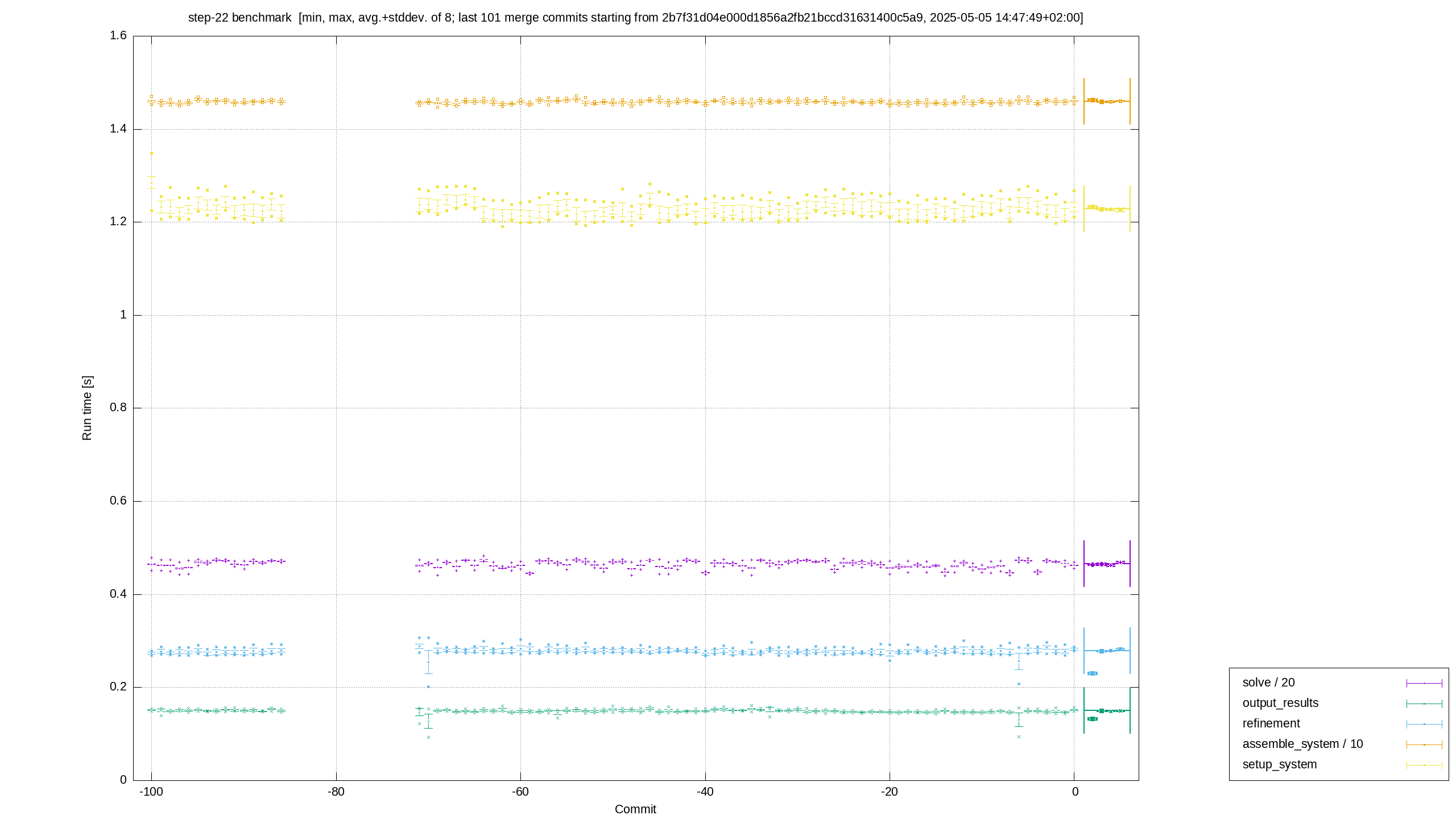Viewport: 1456px width, 819px height.
Task: Click the 'Run time [s]' y-axis label
Action: point(86,408)
